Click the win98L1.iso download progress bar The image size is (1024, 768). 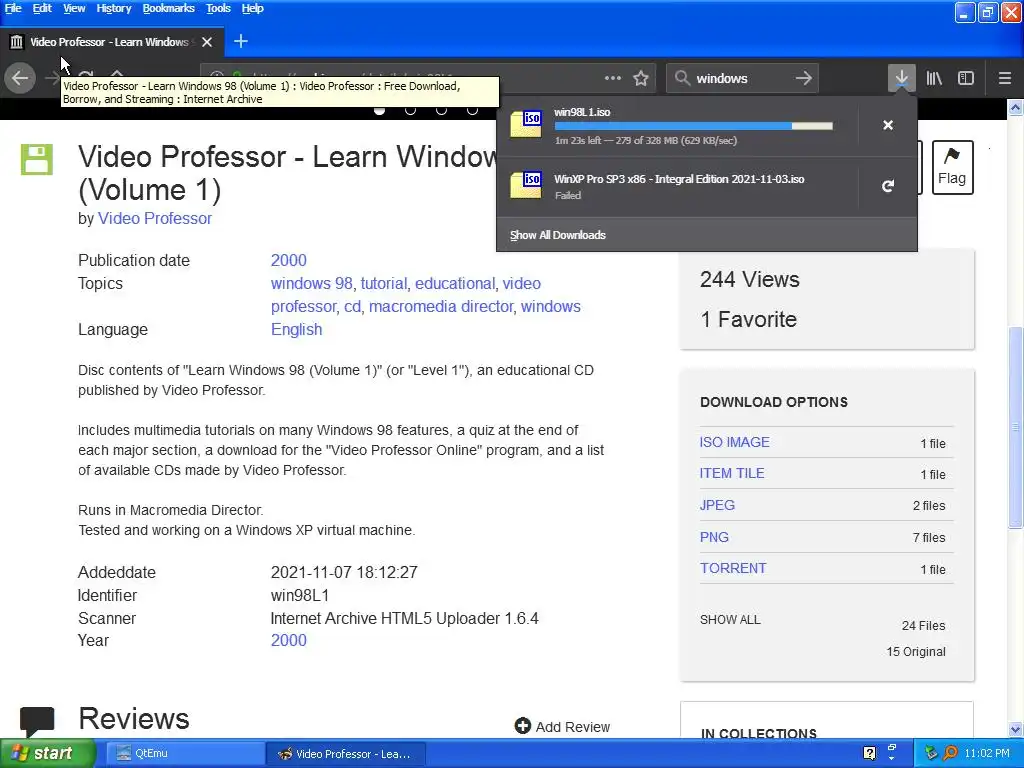click(694, 125)
